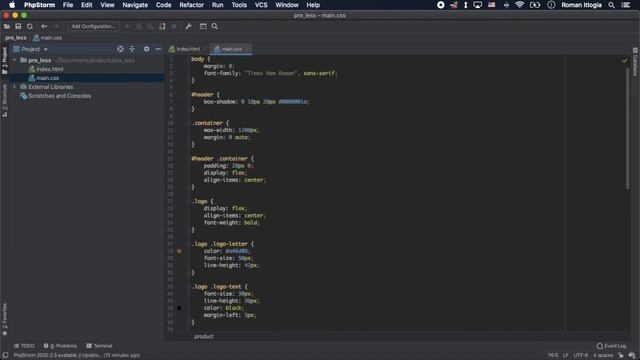The image size is (640, 360).
Task: Click the Forward arrow toolbar icon
Action: (x=56, y=26)
